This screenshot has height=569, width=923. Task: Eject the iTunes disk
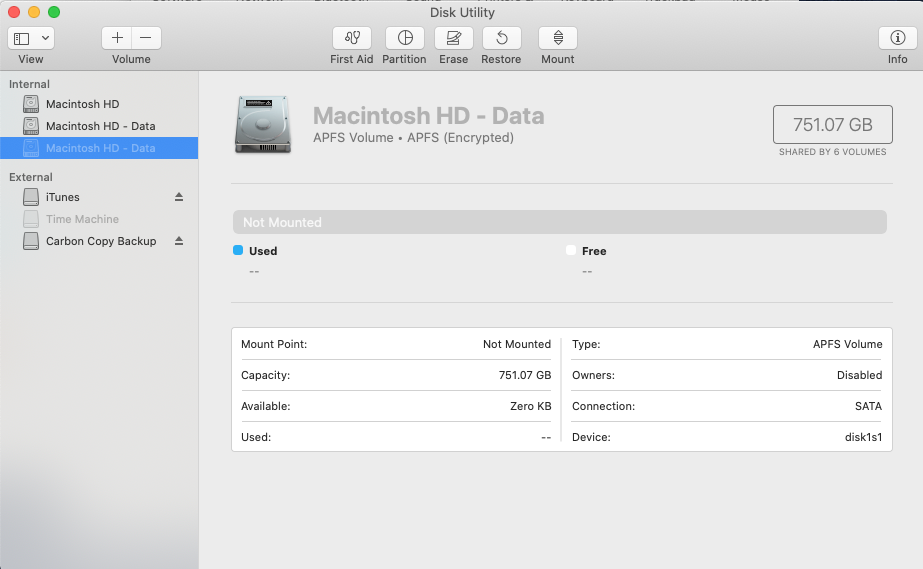pos(179,197)
